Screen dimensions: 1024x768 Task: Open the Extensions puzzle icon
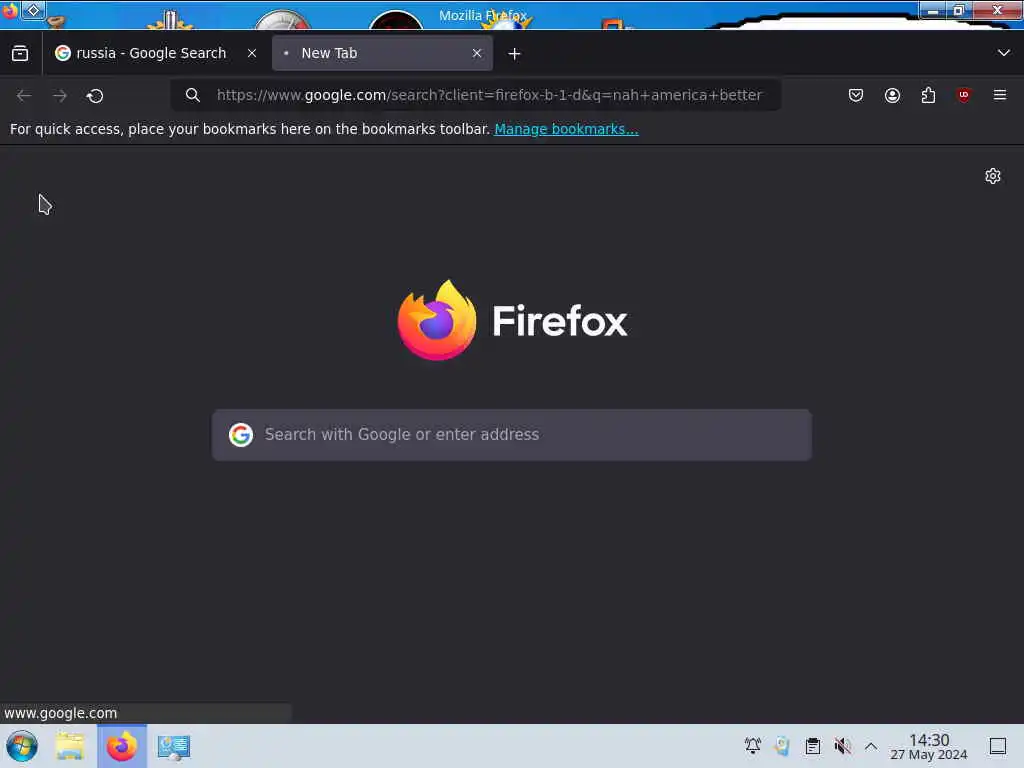[928, 95]
